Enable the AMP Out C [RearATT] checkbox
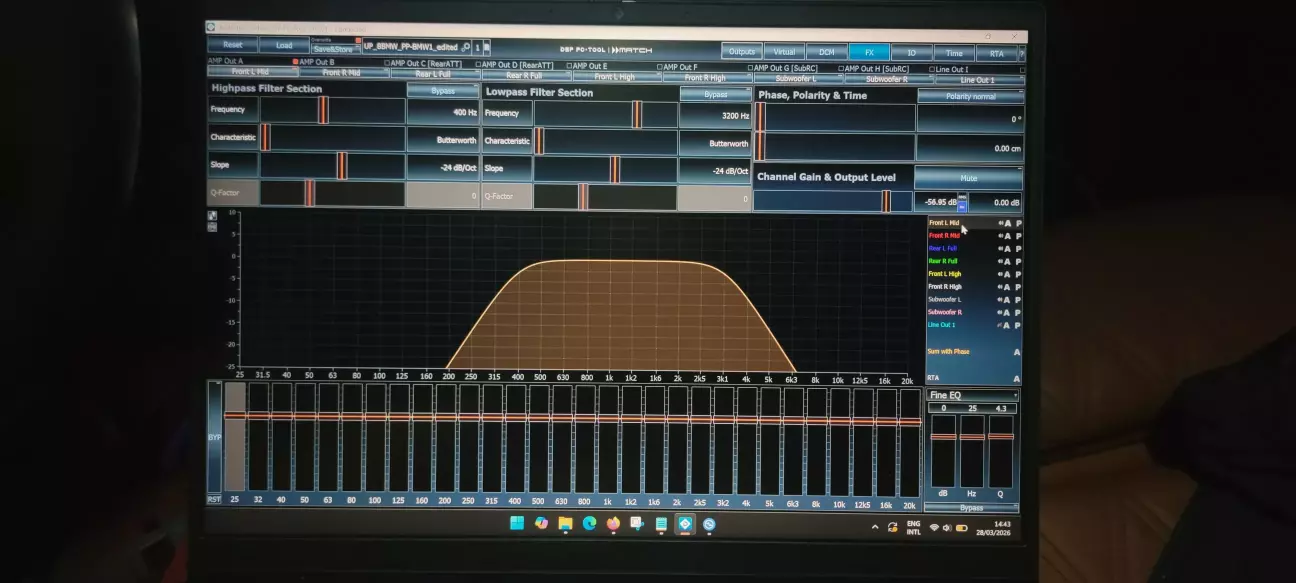Viewport: 1296px width, 583px height. pos(387,63)
